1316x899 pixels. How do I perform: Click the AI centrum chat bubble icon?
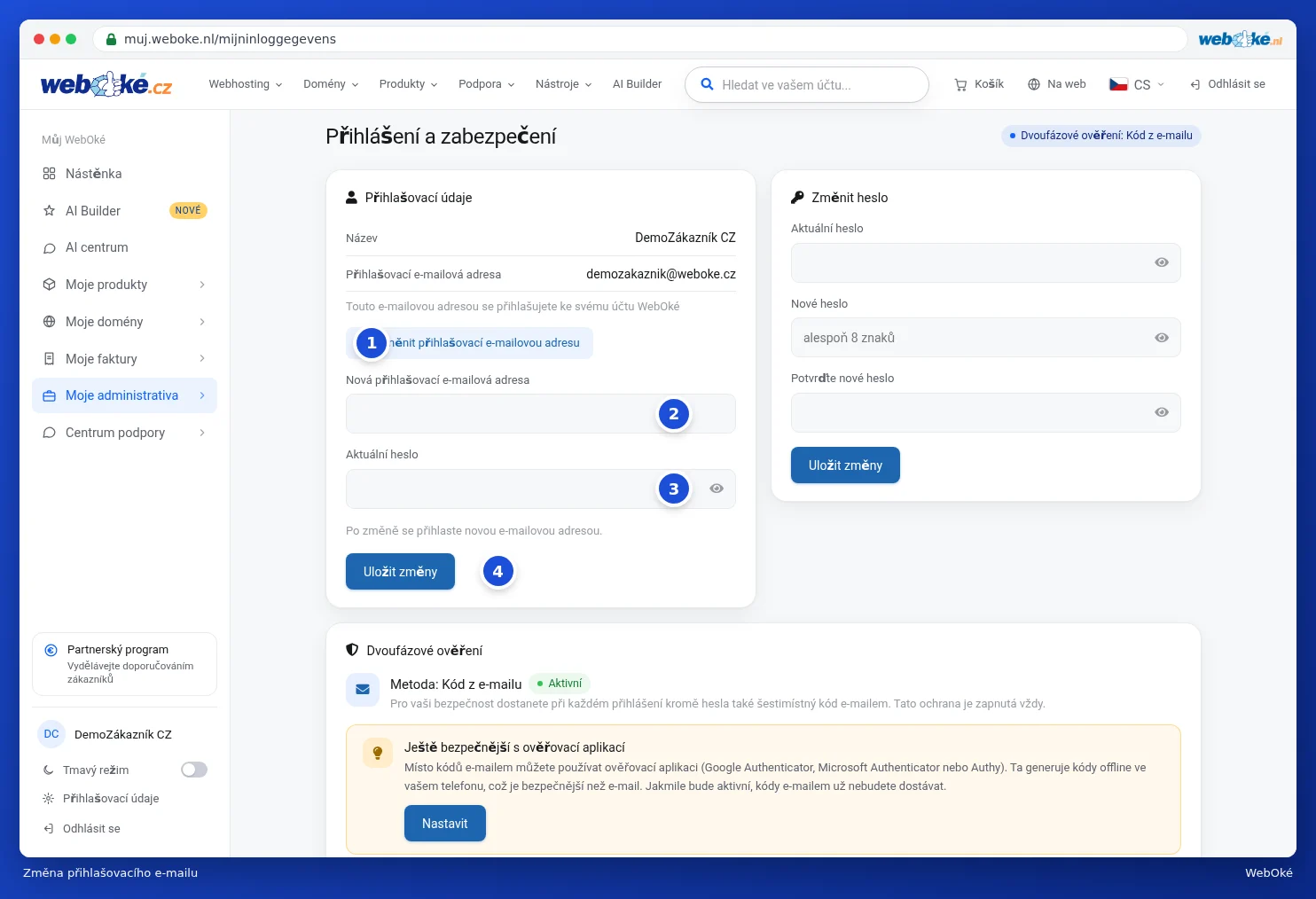(49, 248)
